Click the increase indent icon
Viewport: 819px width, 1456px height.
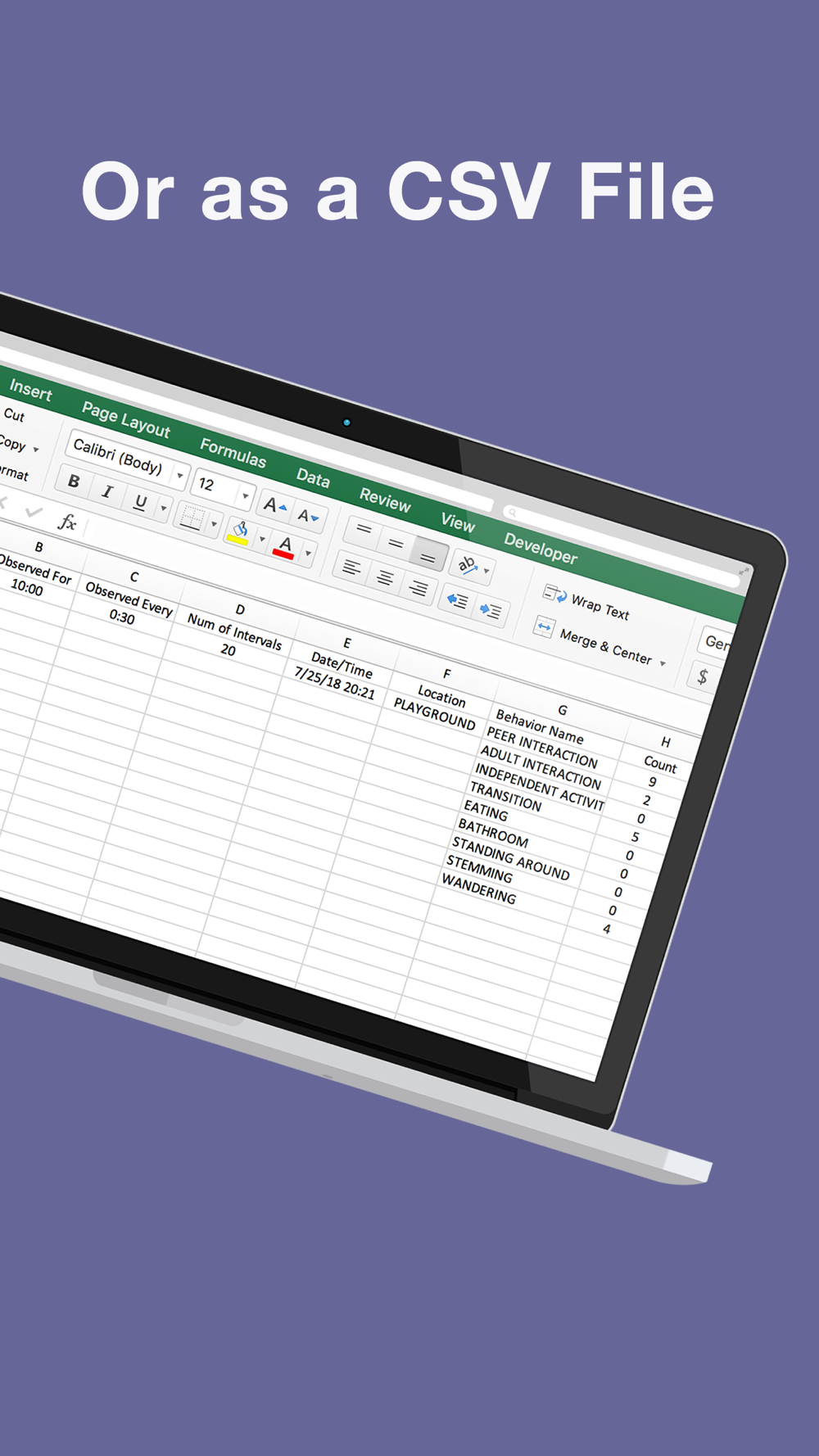tap(491, 610)
